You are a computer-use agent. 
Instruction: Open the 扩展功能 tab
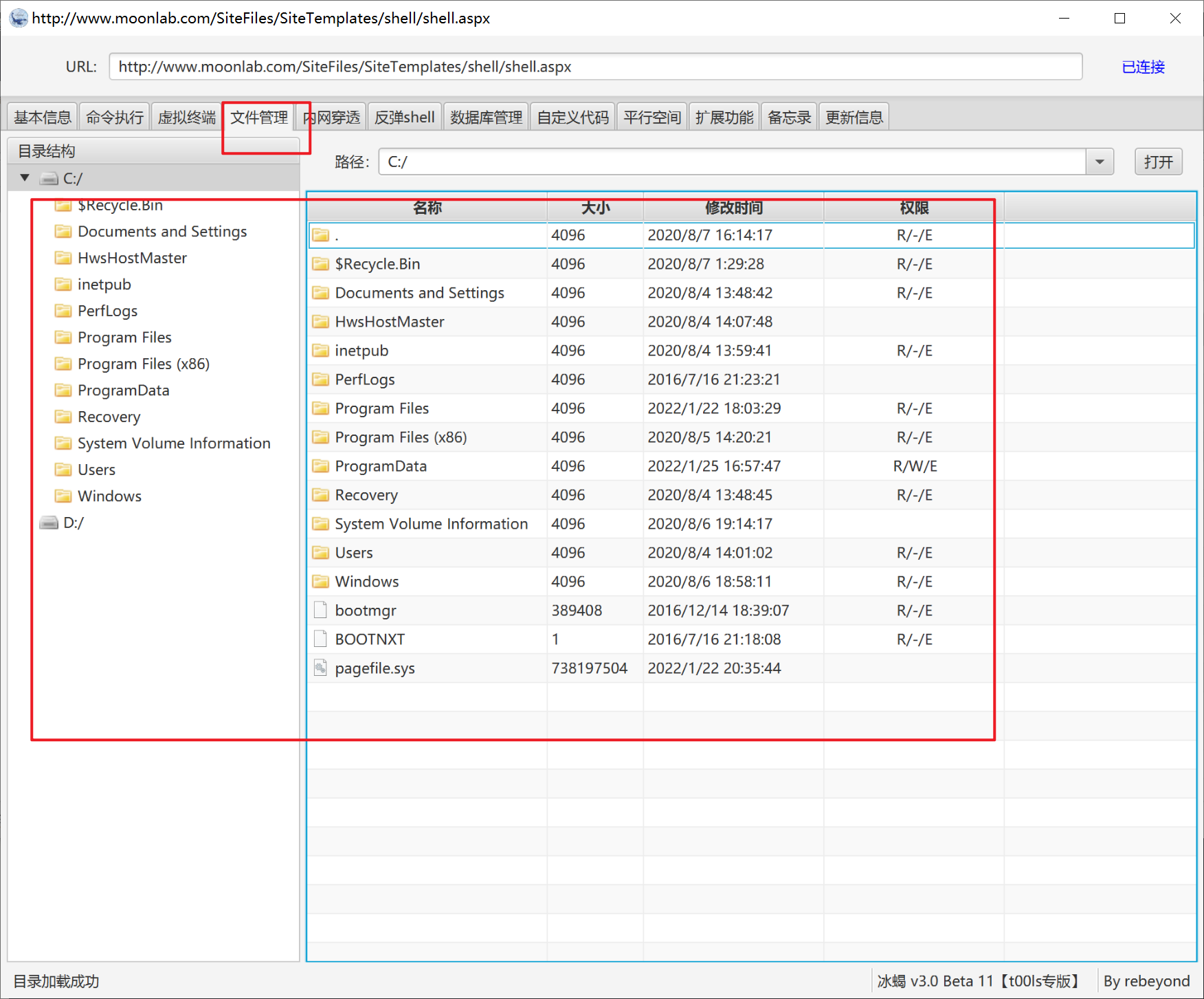[724, 117]
